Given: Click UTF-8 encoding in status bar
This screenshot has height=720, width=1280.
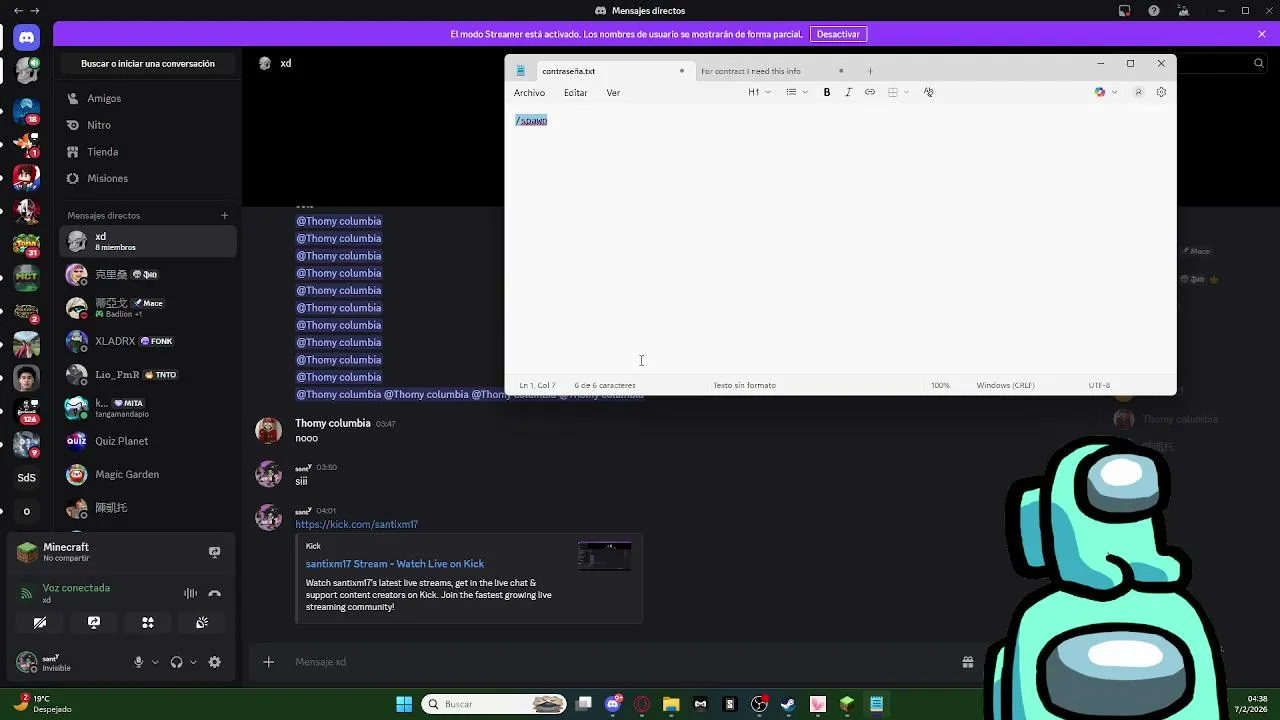Looking at the screenshot, I should pos(1099,385).
